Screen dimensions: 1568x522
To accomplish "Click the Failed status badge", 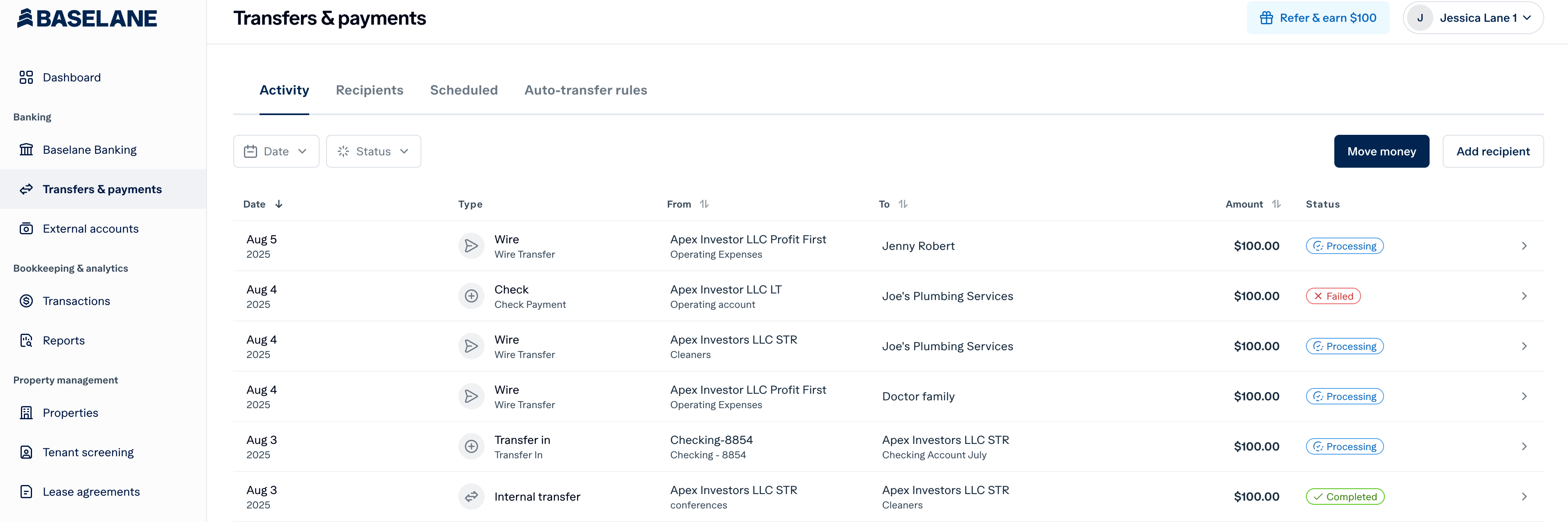I will (x=1333, y=296).
